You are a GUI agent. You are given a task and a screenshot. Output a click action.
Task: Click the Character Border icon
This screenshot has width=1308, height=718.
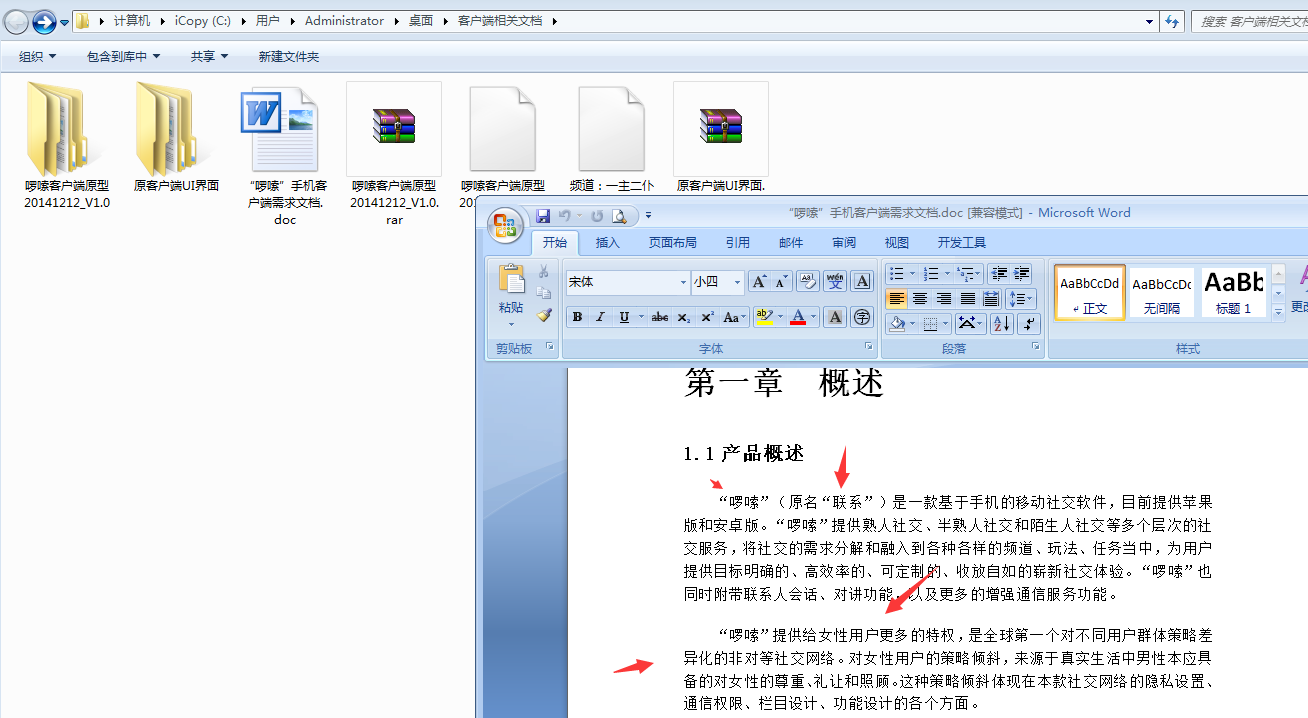(862, 282)
